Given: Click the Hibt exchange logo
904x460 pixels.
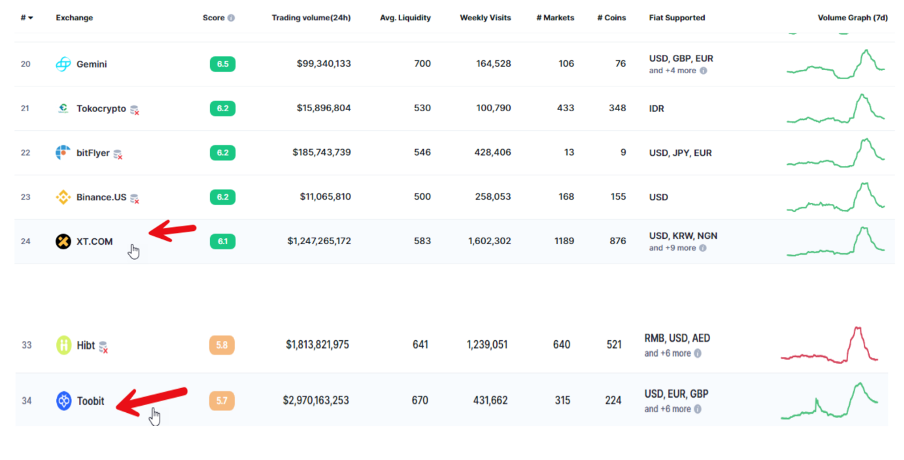Looking at the screenshot, I should [63, 345].
